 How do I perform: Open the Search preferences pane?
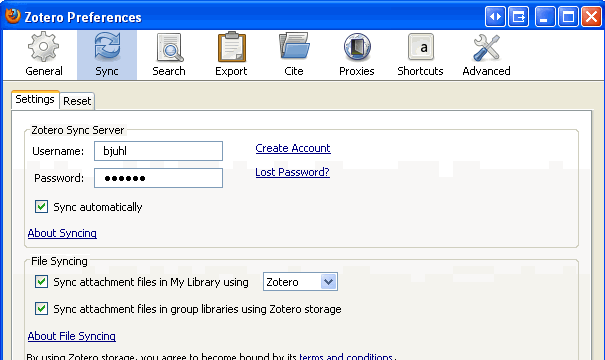click(169, 55)
